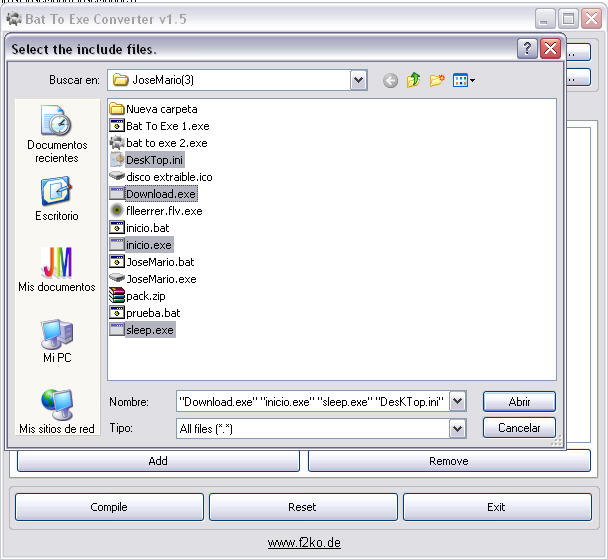Click the inicio.exe file icon
The height and width of the screenshot is (560, 608).
[117, 245]
